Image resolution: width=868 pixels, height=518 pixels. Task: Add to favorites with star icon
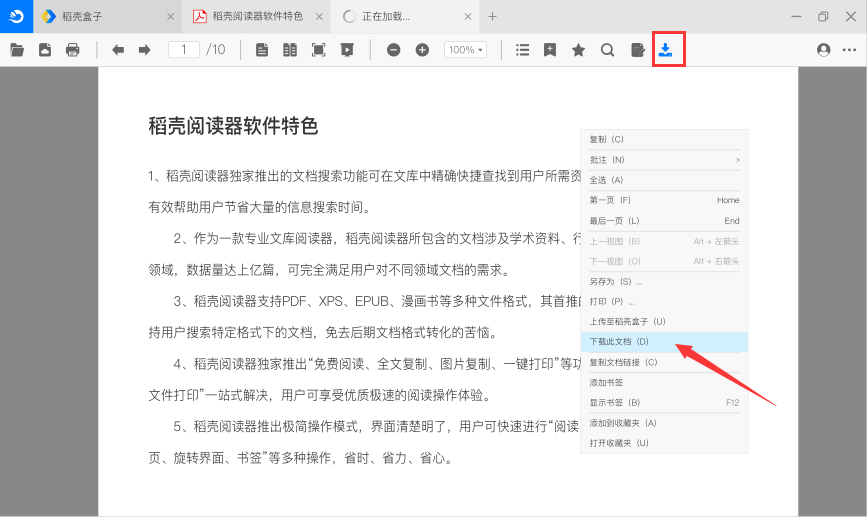click(x=578, y=50)
